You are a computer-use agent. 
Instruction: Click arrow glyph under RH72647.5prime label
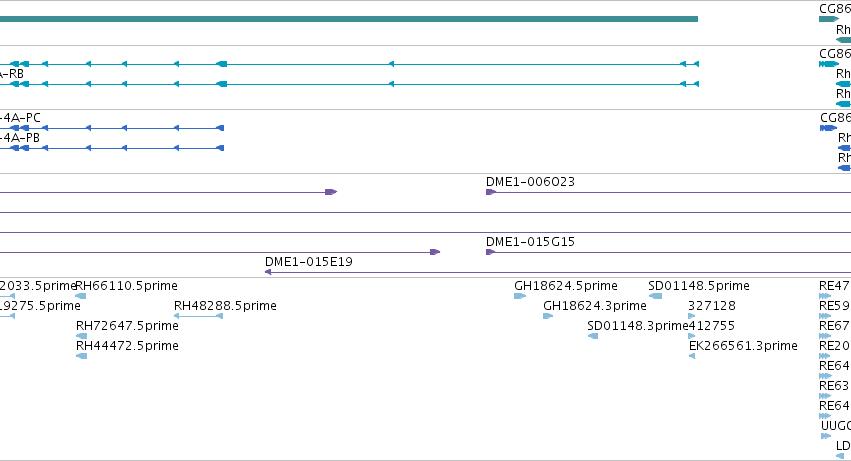[x=81, y=336]
